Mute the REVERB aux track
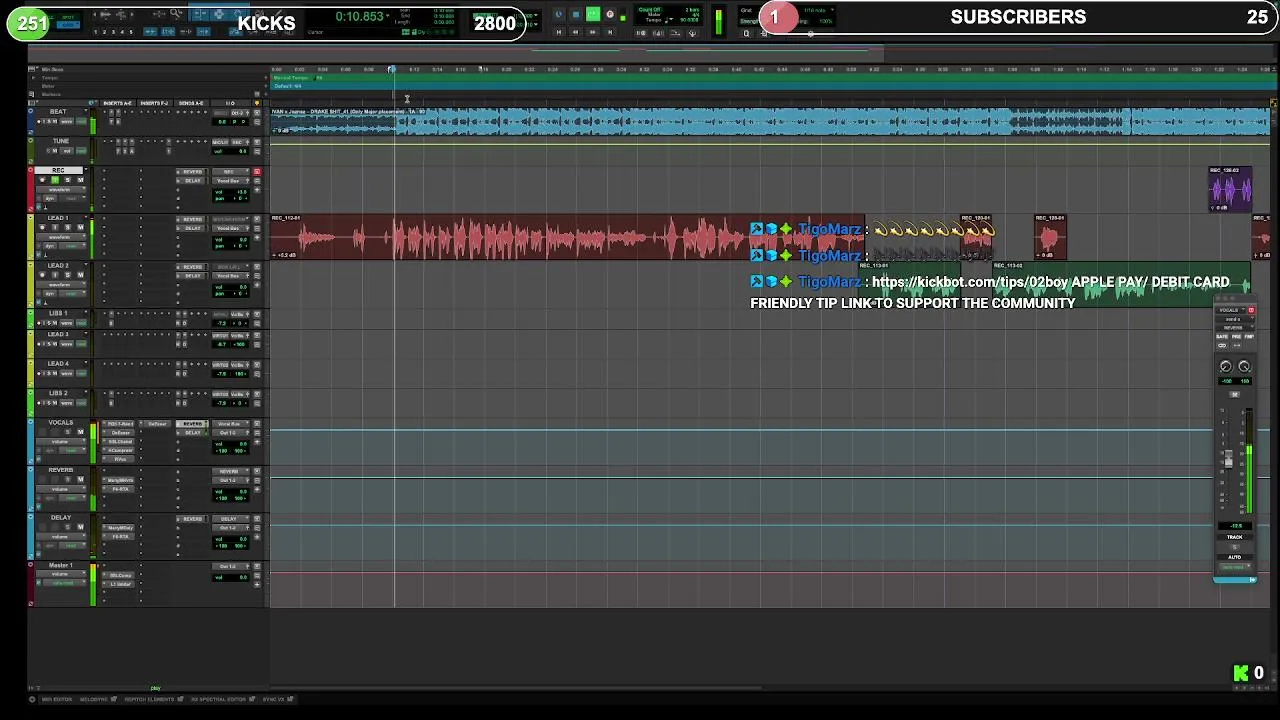This screenshot has height=720, width=1280. pos(80,479)
